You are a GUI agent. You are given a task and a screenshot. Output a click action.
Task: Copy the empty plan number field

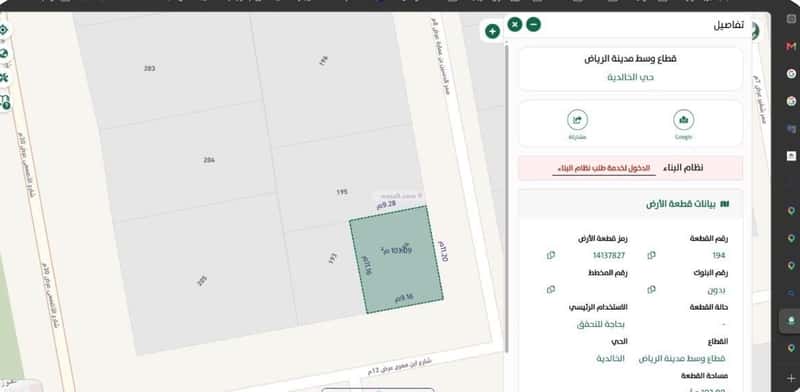(551, 289)
